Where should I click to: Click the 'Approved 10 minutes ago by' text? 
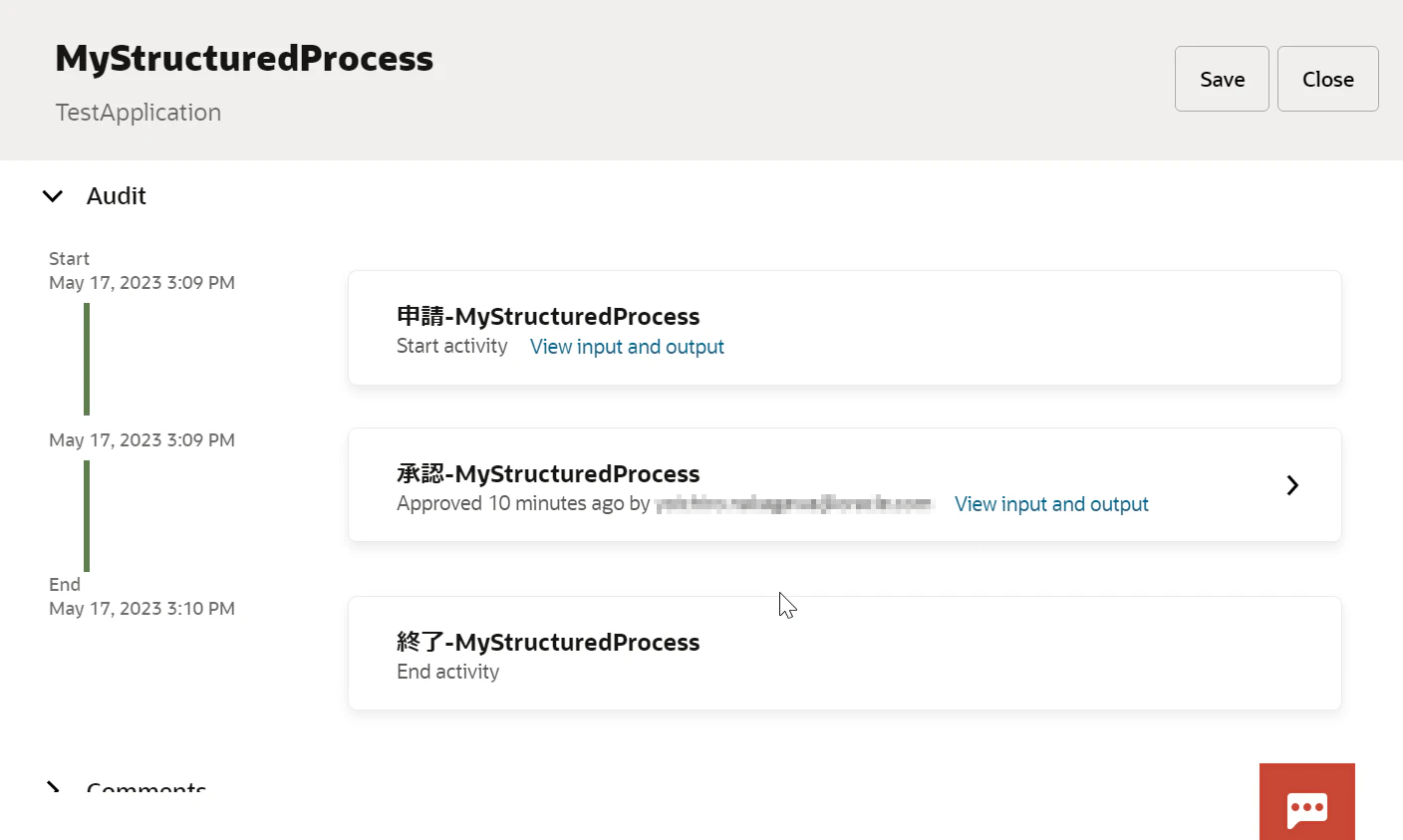point(523,503)
